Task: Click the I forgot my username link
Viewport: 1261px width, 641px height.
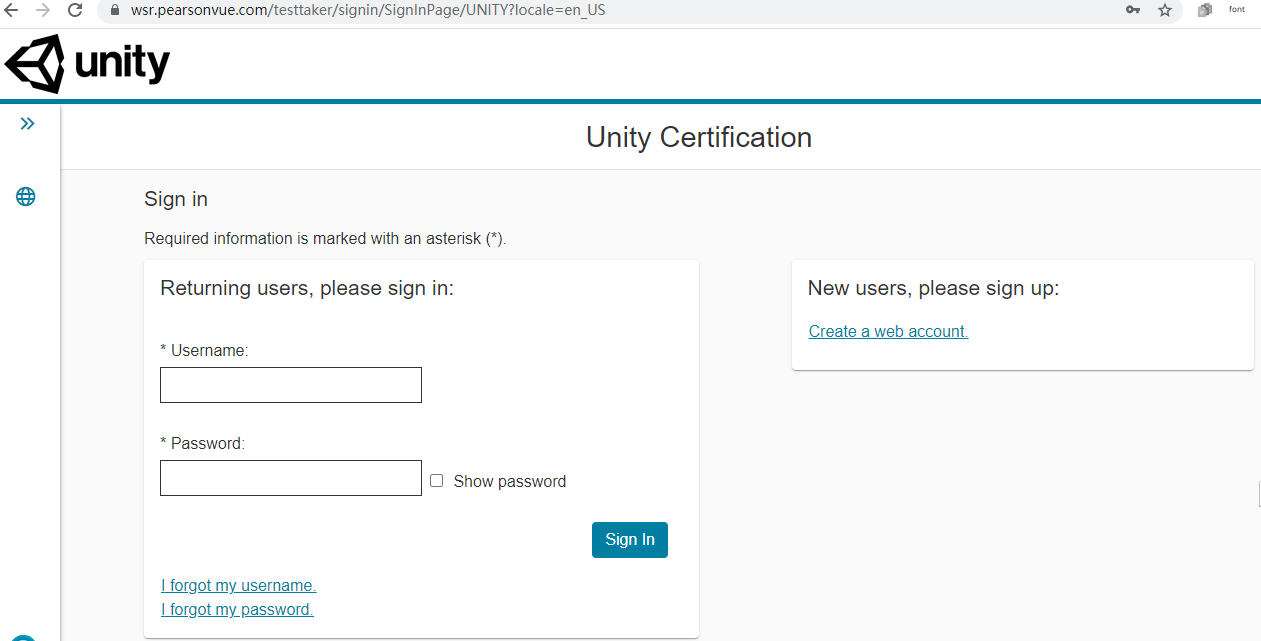Action: click(238, 586)
